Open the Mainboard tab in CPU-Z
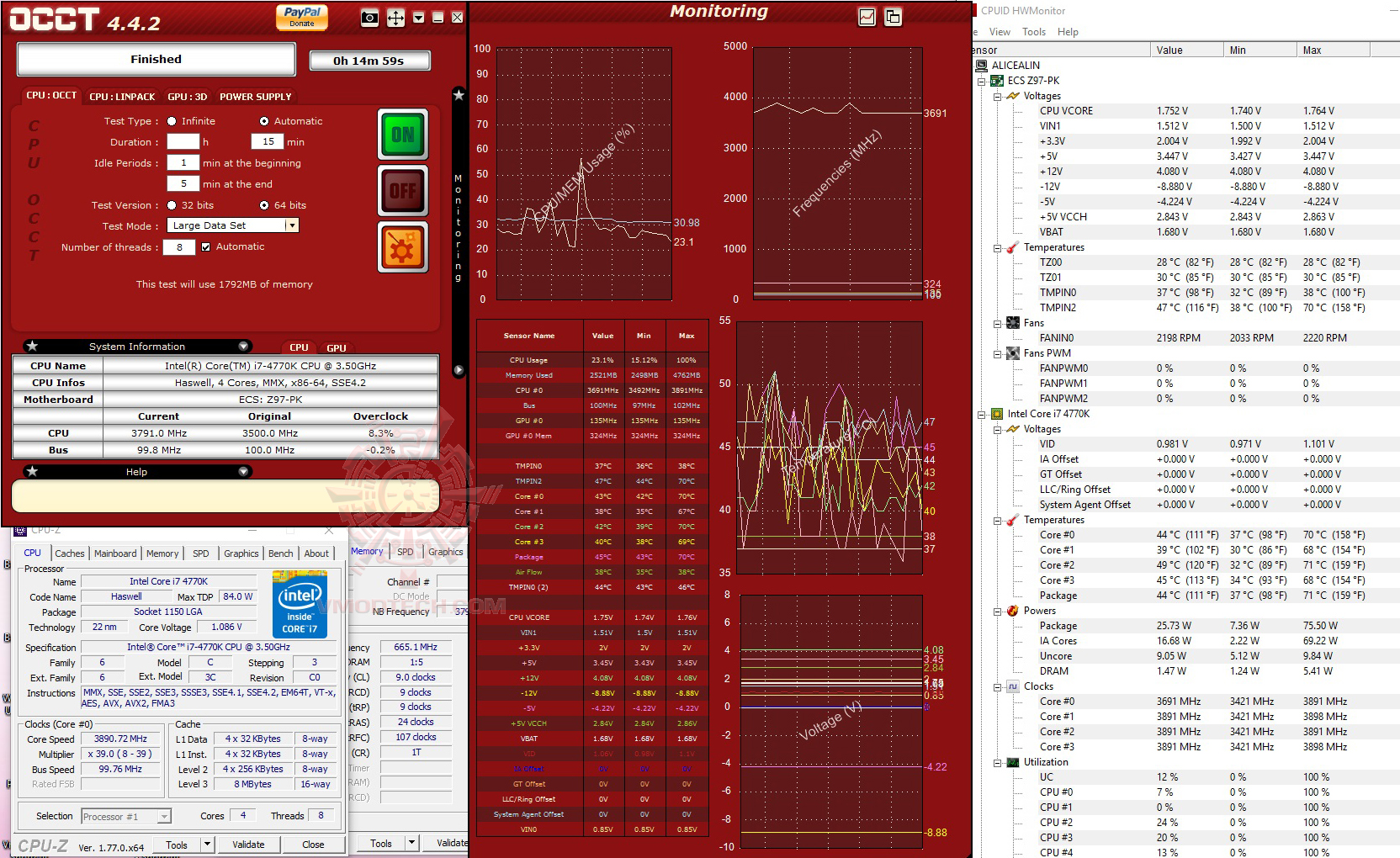Viewport: 1400px width, 858px height. click(x=115, y=553)
